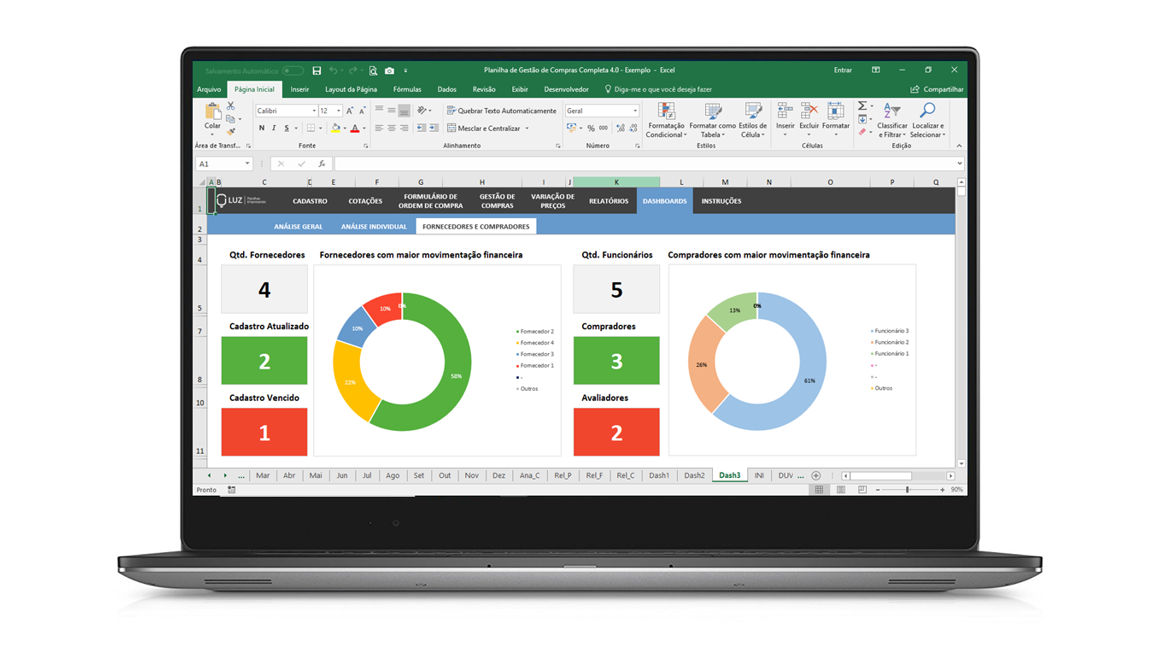1158x649 pixels.
Task: Click the Colar paste icon
Action: click(213, 111)
